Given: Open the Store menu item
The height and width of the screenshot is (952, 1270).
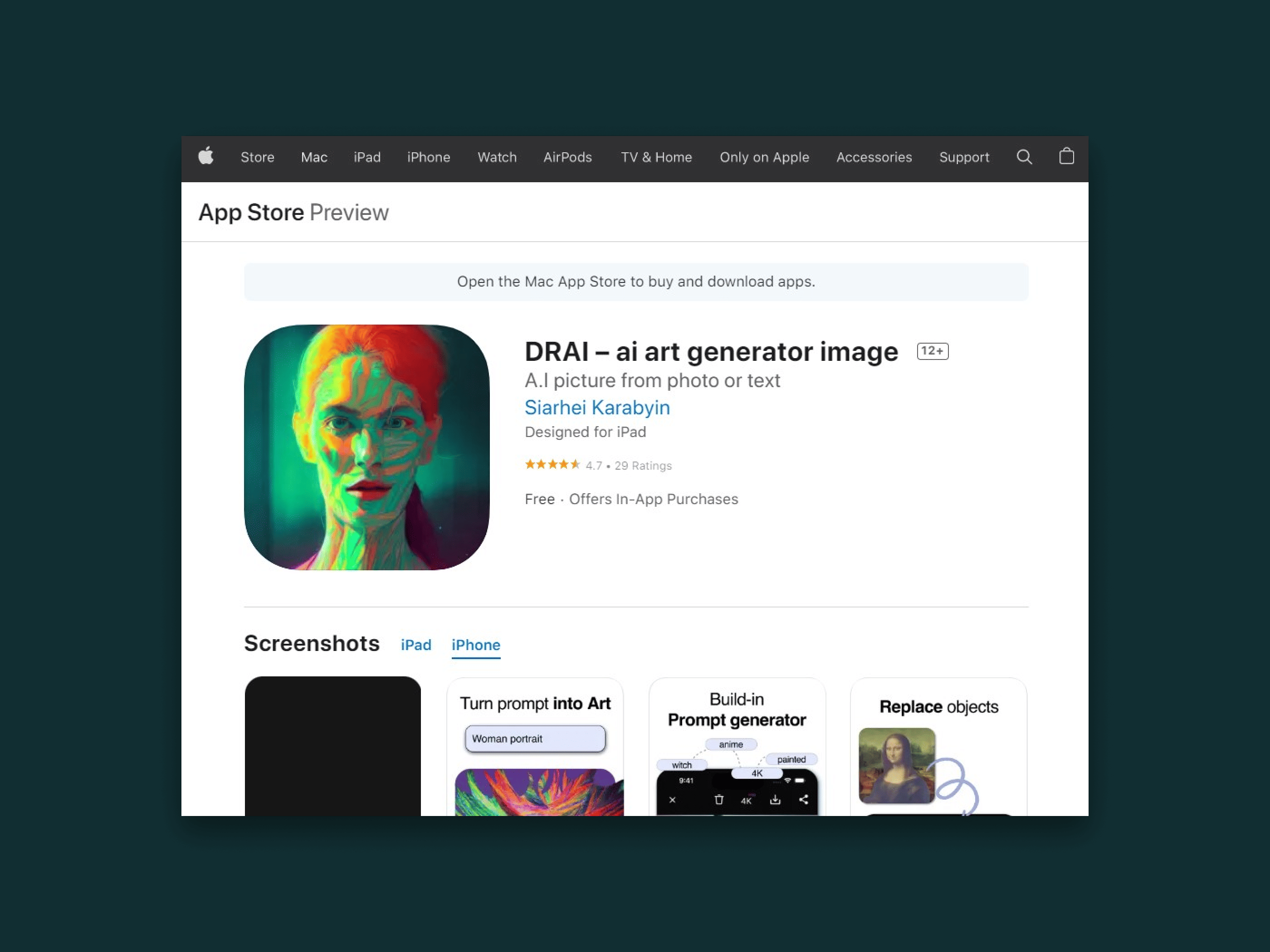Looking at the screenshot, I should pyautogui.click(x=257, y=157).
